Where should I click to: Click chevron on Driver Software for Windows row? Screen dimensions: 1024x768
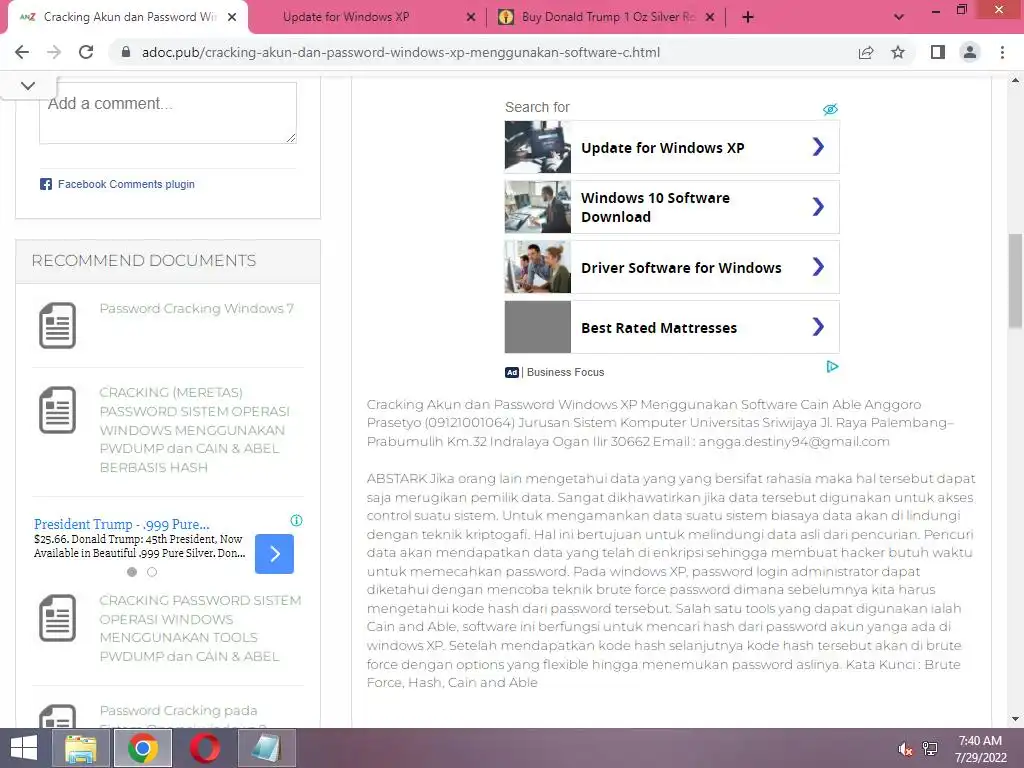(x=818, y=267)
